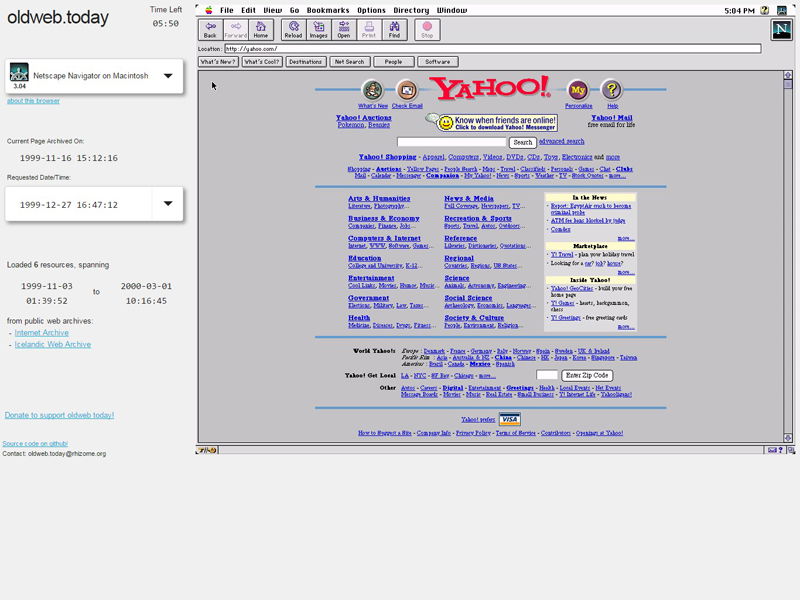Expand the requested date/time dropdown arrow
This screenshot has height=600, width=800.
pos(168,204)
